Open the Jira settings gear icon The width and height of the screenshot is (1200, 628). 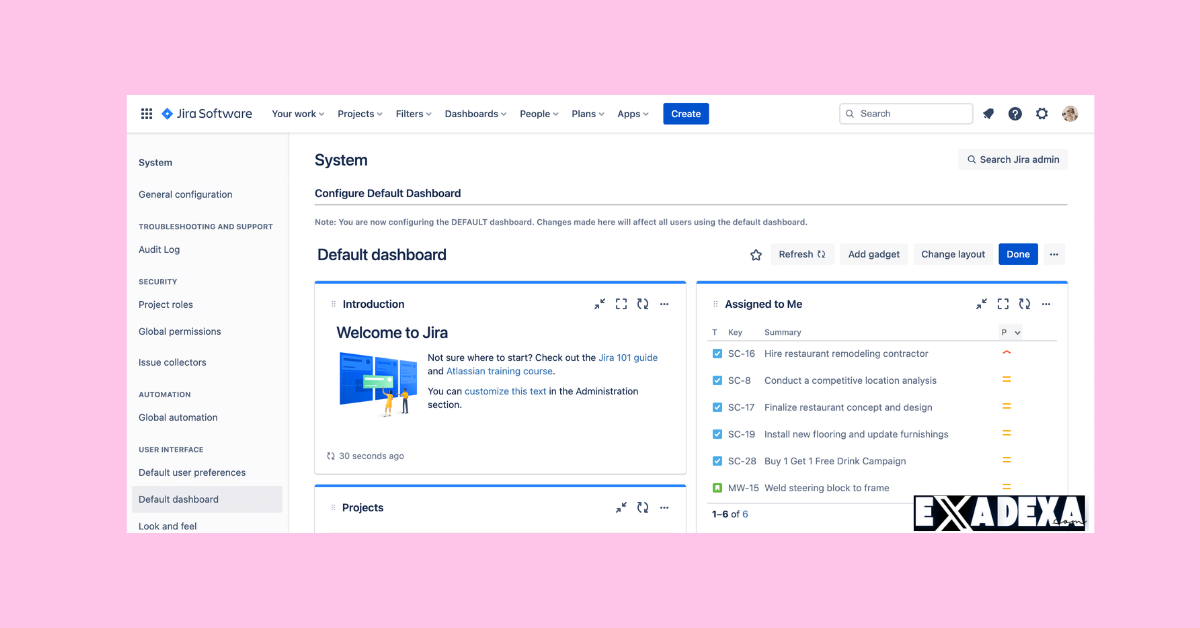coord(1041,113)
